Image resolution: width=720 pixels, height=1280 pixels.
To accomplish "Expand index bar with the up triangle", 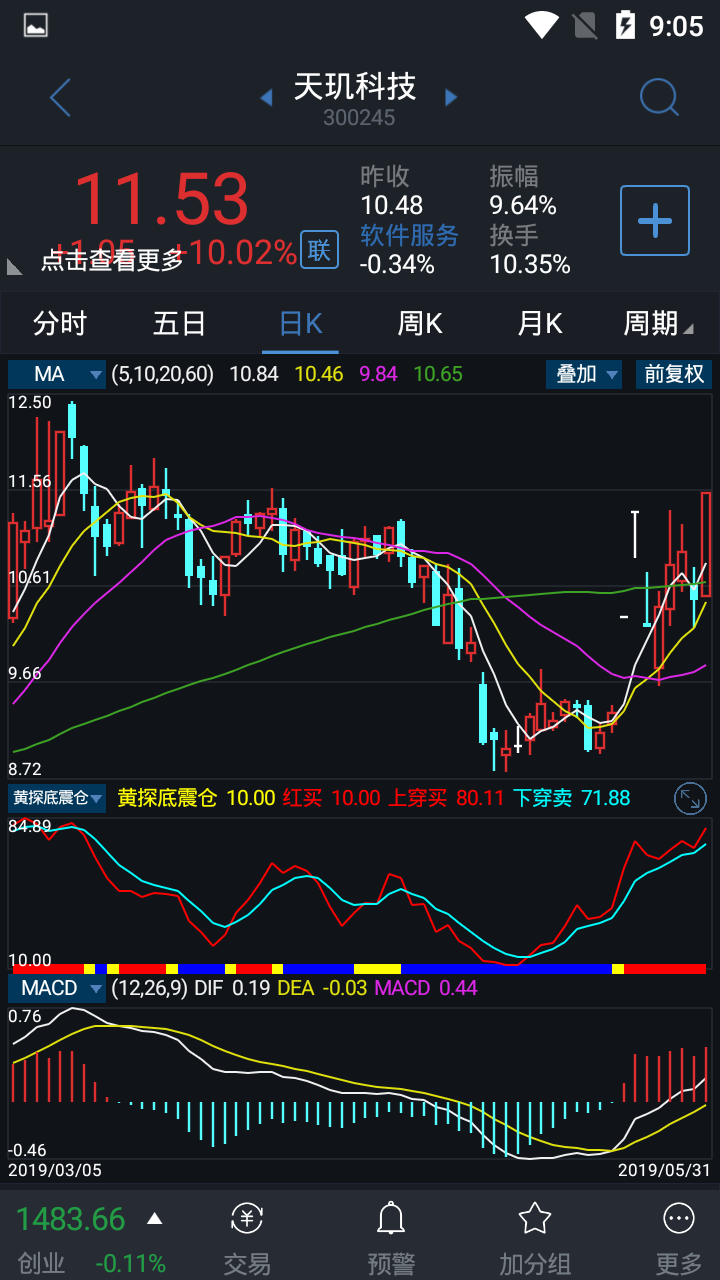I will pos(155,1218).
